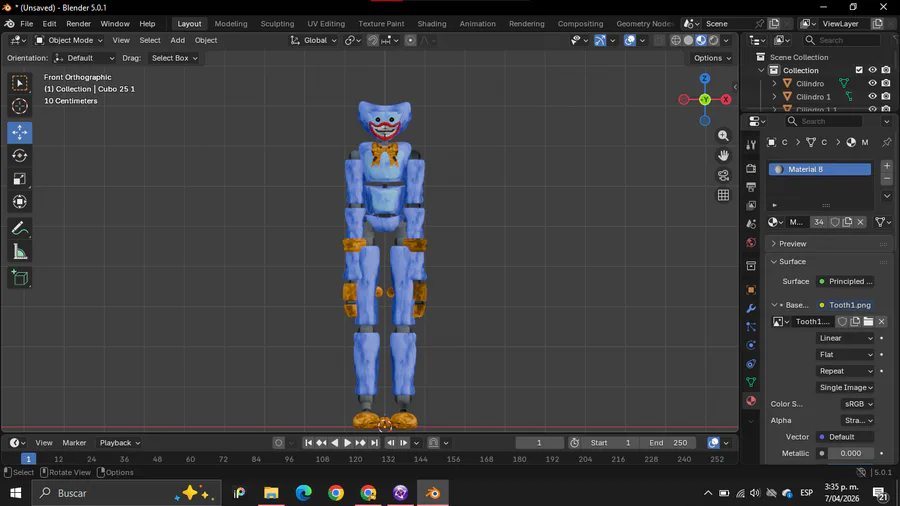Activate the Measure tool

pos(20,252)
